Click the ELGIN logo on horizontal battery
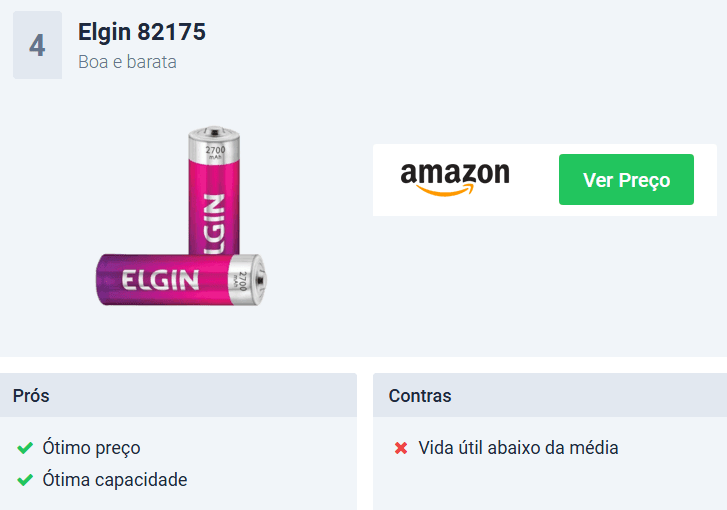Screen dimensions: 727x510 (x=160, y=280)
